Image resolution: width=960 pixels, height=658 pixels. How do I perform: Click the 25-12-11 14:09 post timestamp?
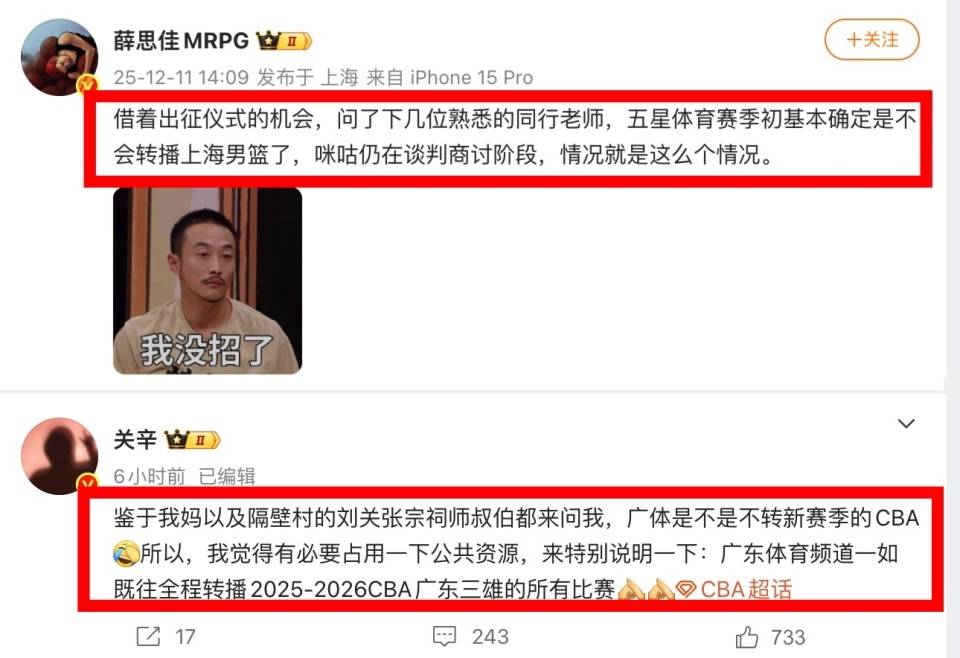[181, 78]
